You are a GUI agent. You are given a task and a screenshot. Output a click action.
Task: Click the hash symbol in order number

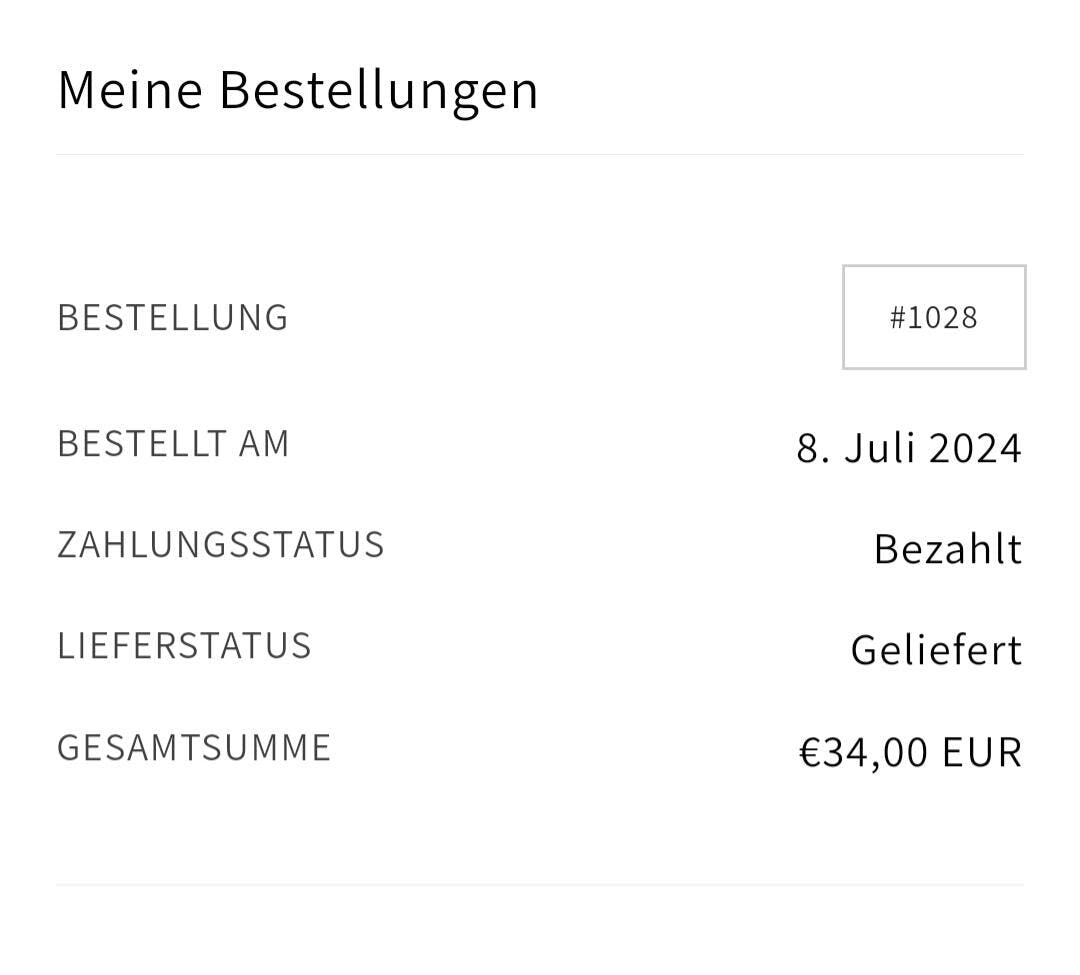(x=897, y=317)
